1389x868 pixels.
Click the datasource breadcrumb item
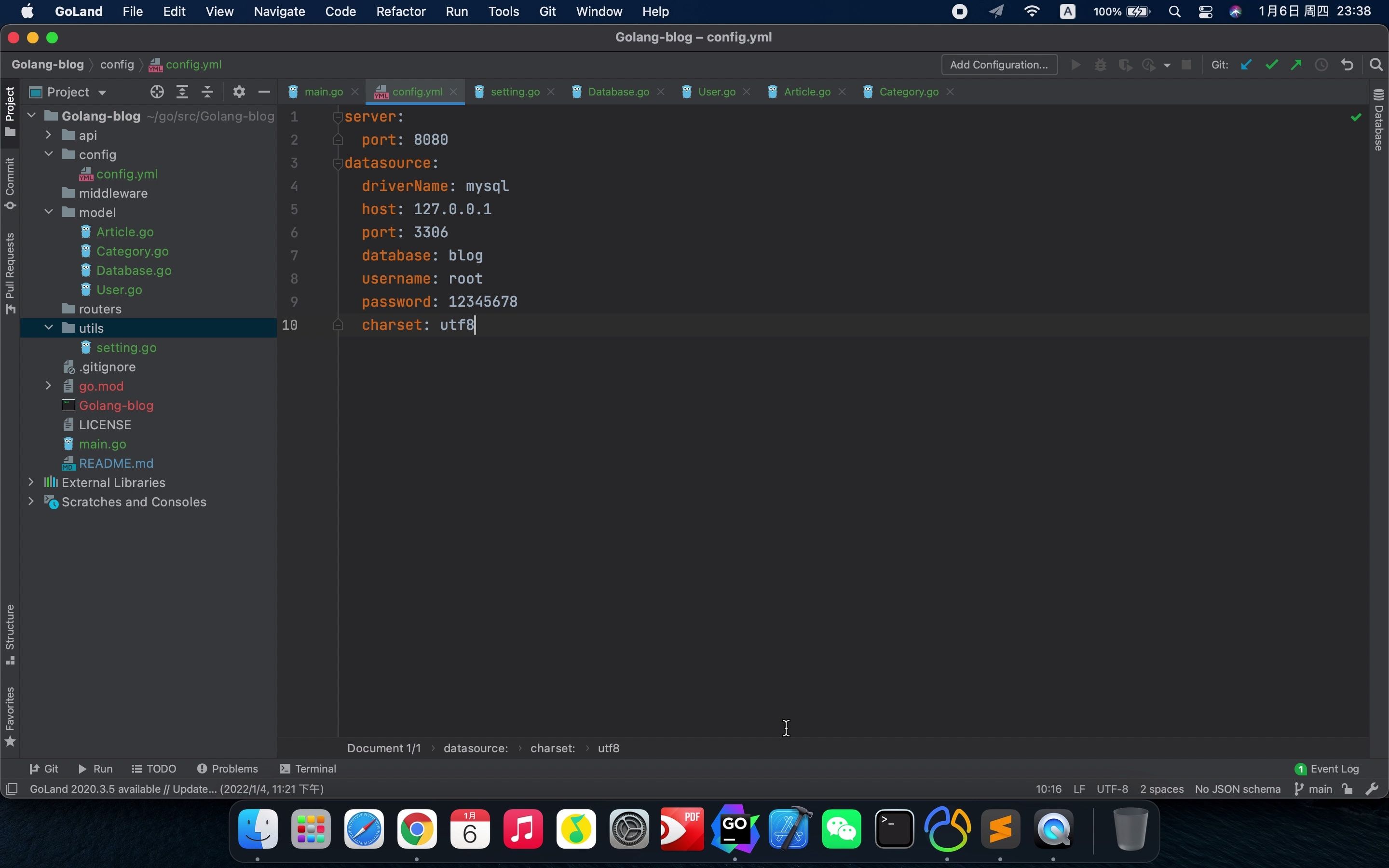(475, 748)
